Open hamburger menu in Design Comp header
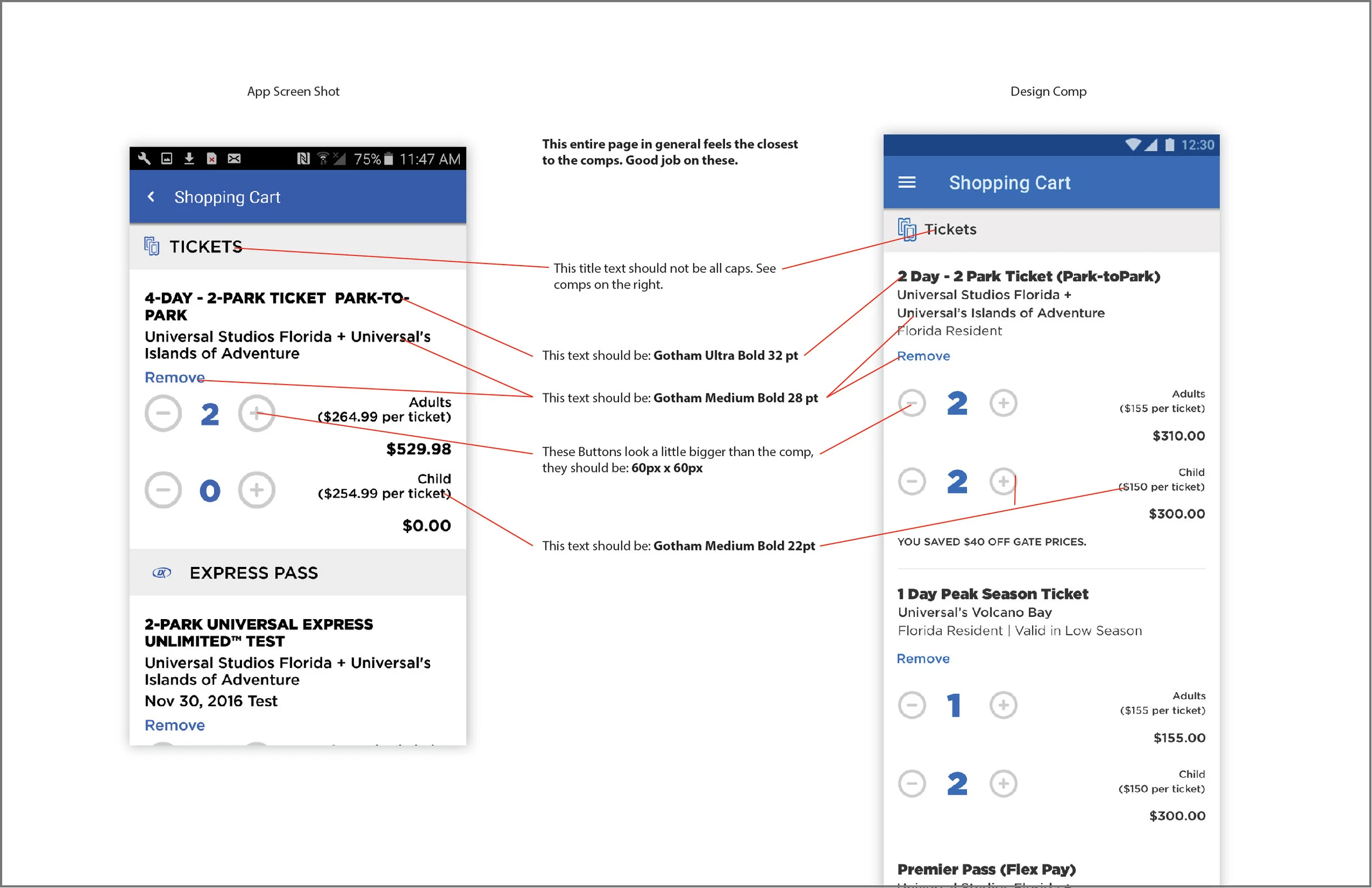Viewport: 1372px width, 888px height. pos(907,183)
